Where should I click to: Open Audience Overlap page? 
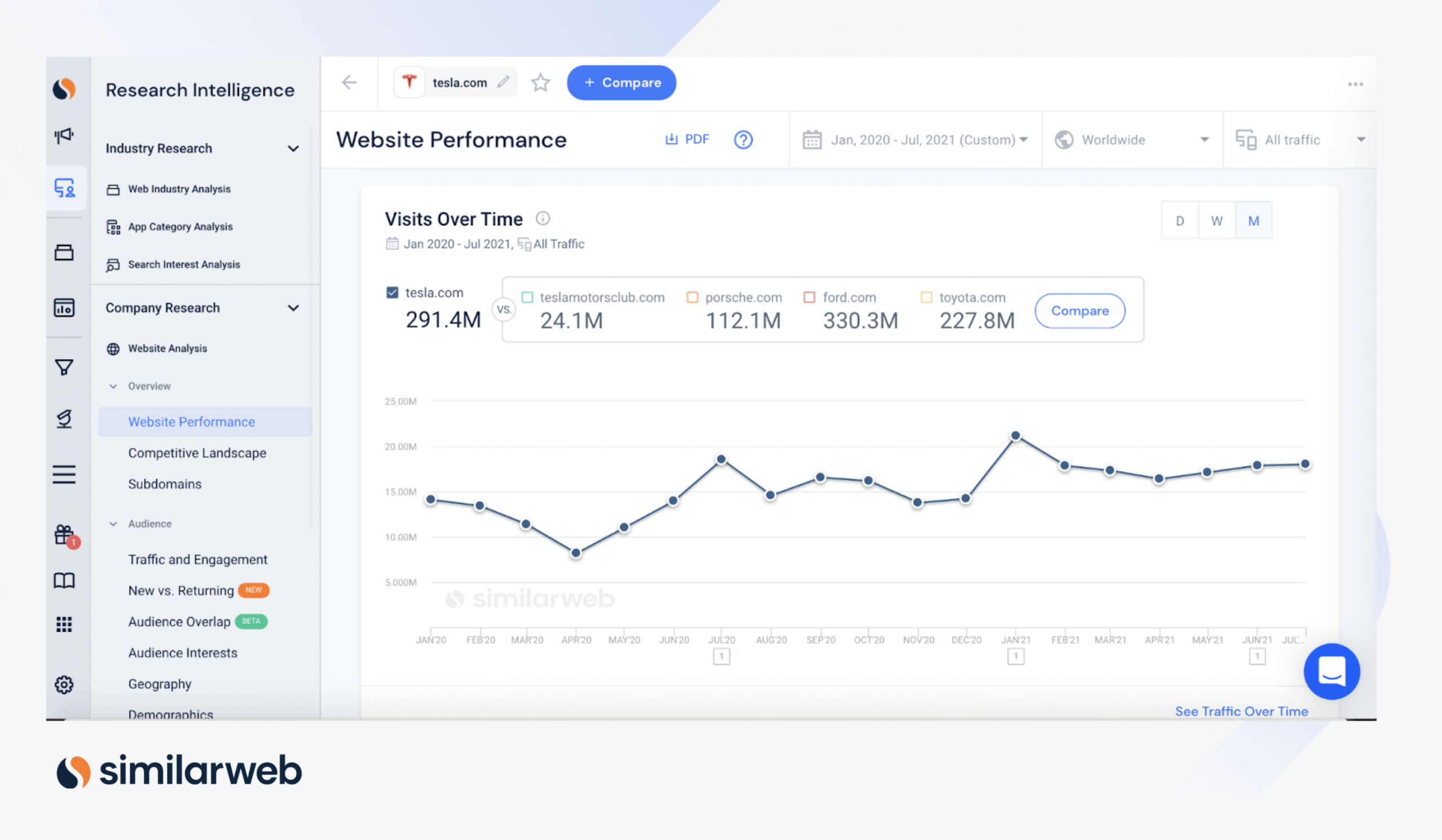(x=179, y=622)
